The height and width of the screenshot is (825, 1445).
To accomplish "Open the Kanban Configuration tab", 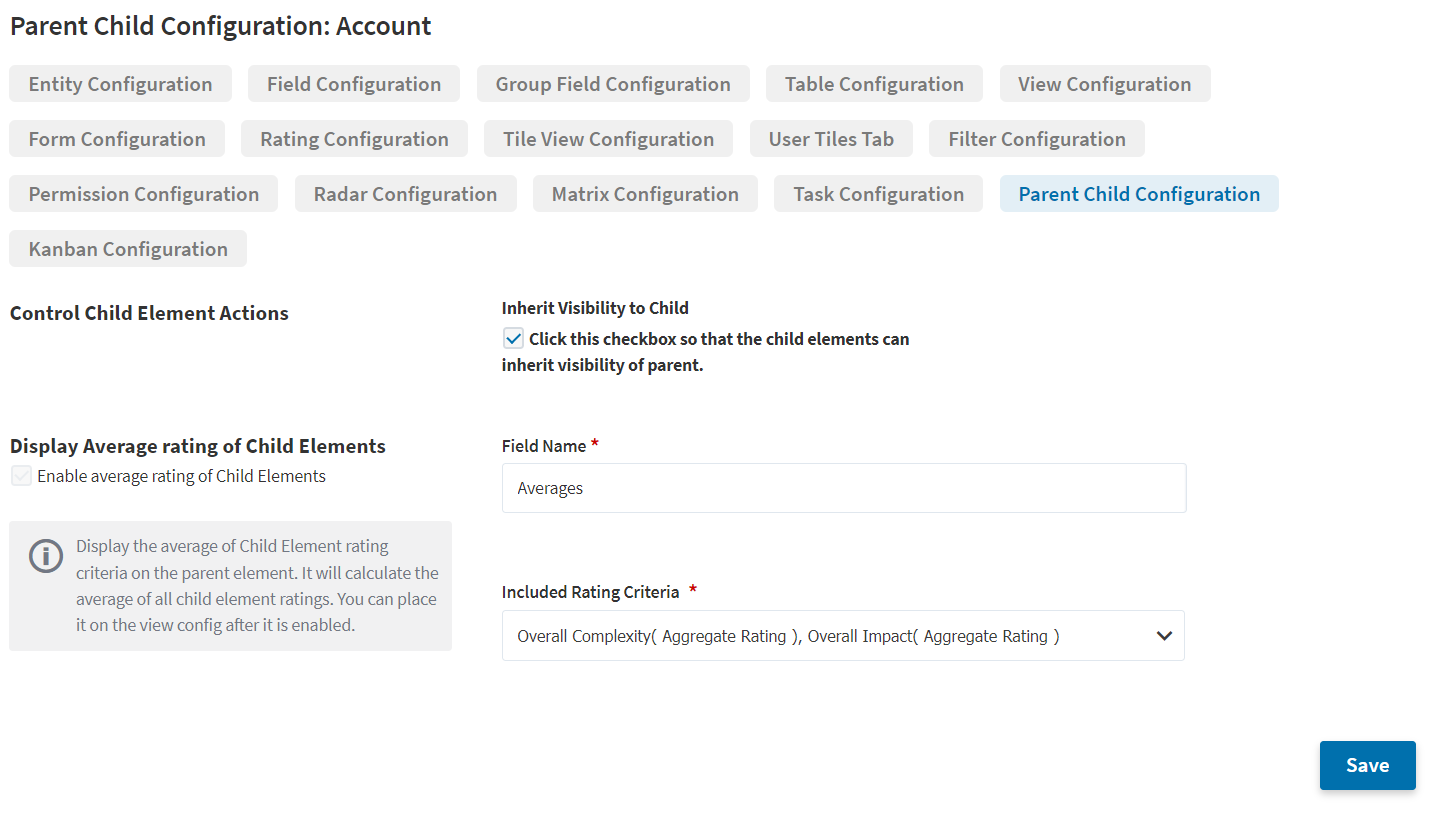I will 128,249.
